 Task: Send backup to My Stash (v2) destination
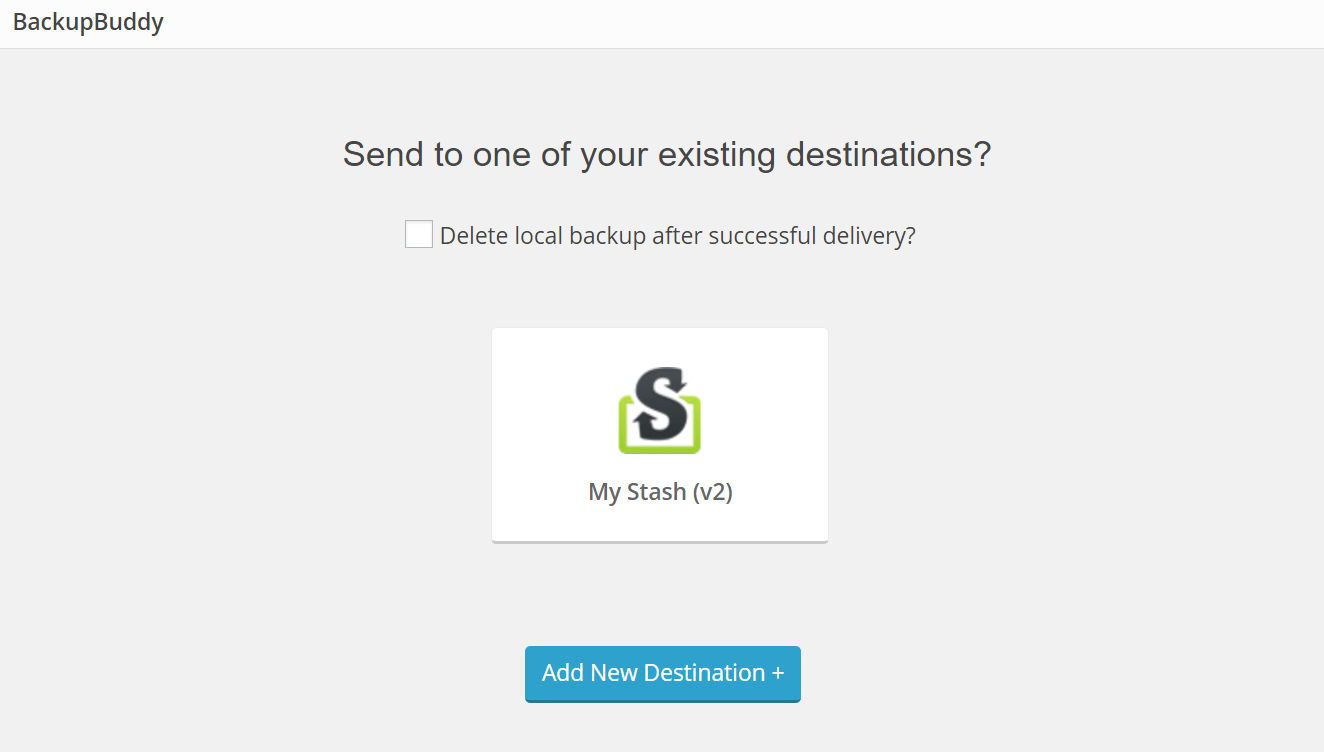[x=660, y=435]
